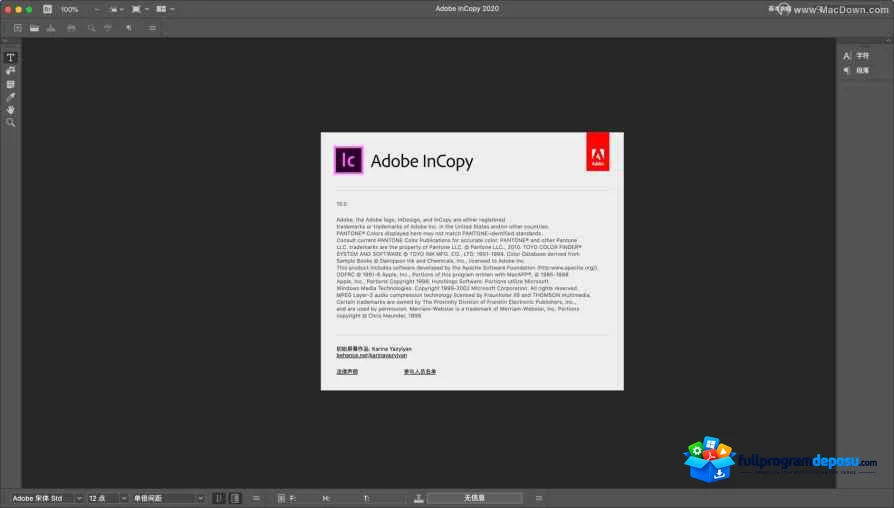
Task: Click the save toolbar icon
Action: [x=51, y=28]
